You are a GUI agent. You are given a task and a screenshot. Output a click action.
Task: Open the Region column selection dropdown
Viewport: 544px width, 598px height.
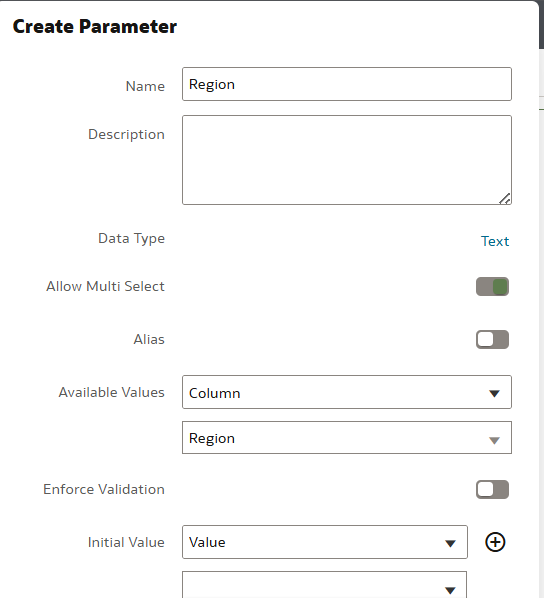(347, 437)
